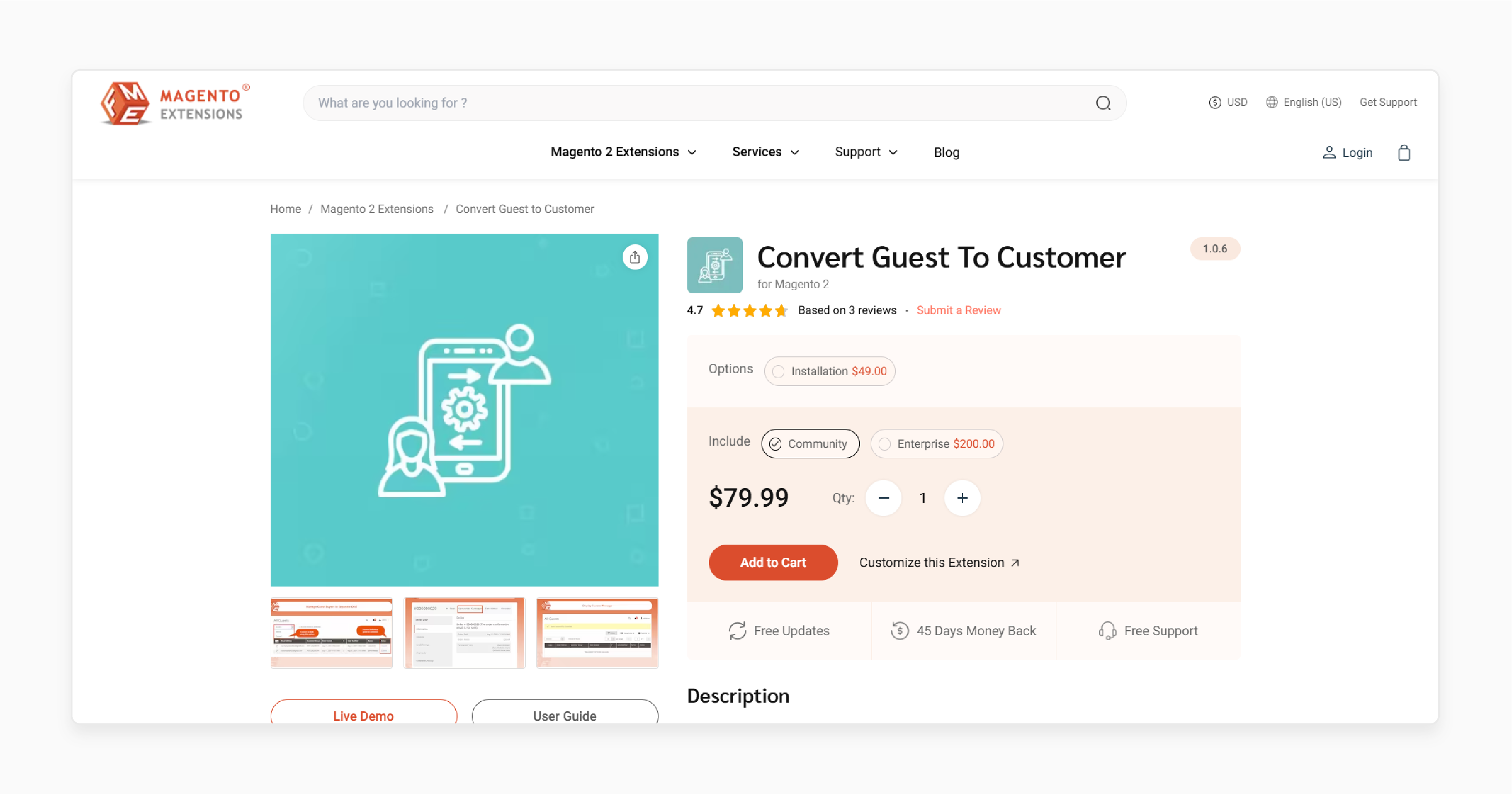The width and height of the screenshot is (1512, 794).
Task: Click the external arrow beside Customize this Extension
Action: (1015, 563)
